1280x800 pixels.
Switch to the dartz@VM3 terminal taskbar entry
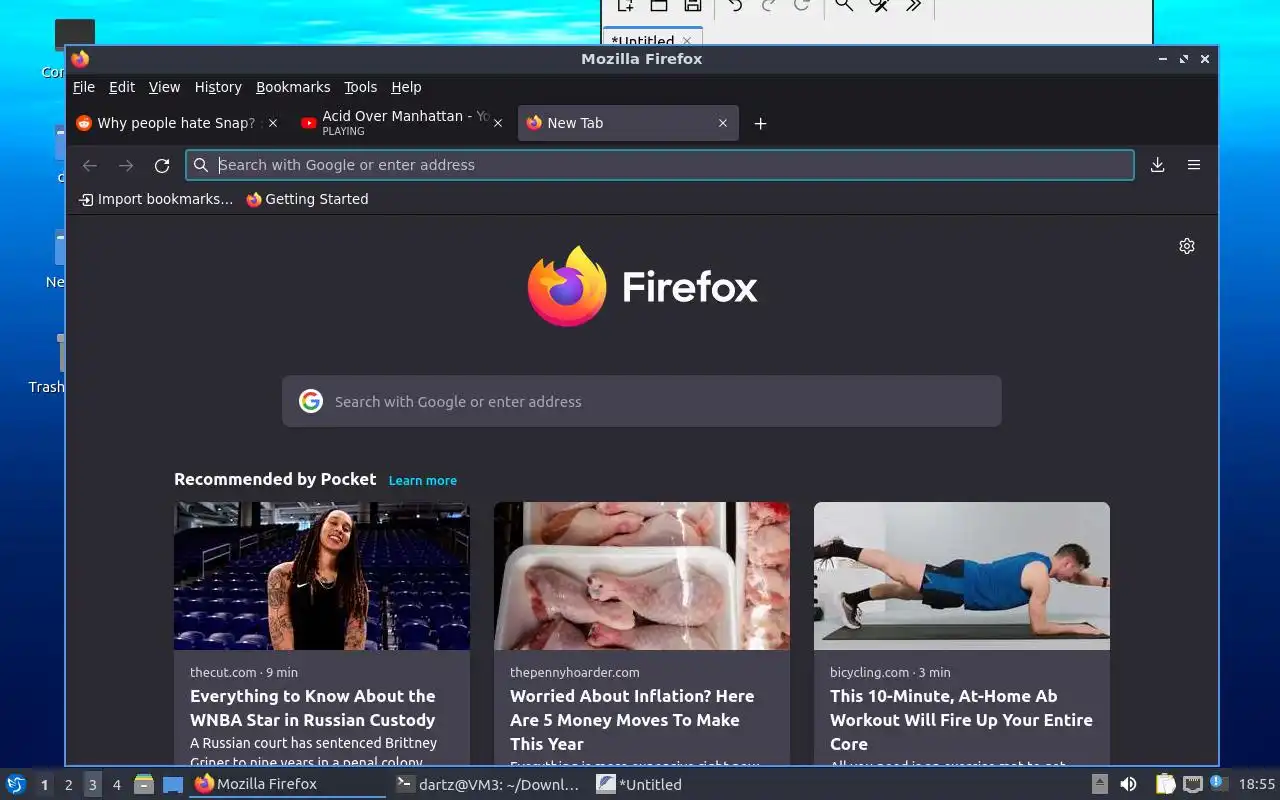pos(488,784)
